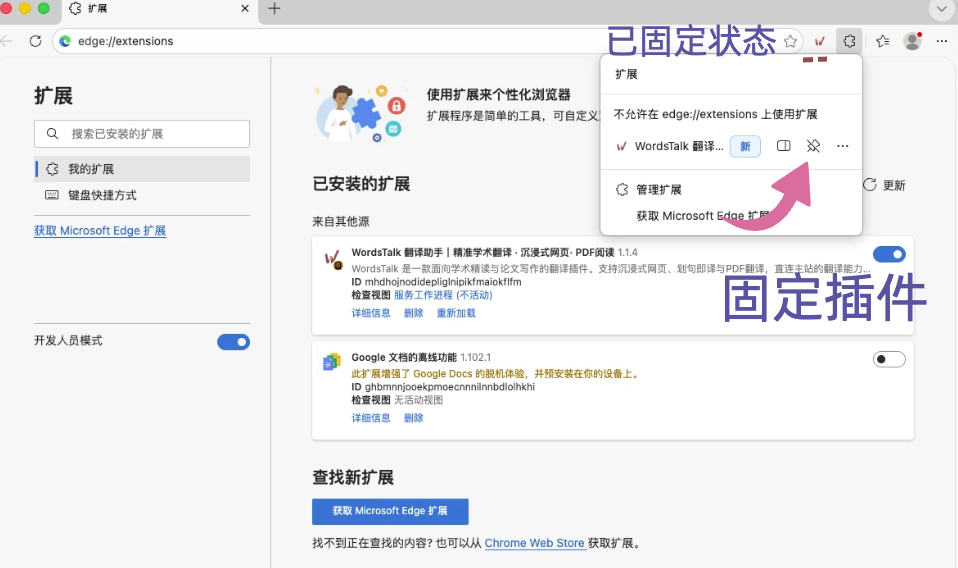Open sidebar link 获取 Microsoft Edge 扩展

click(100, 231)
